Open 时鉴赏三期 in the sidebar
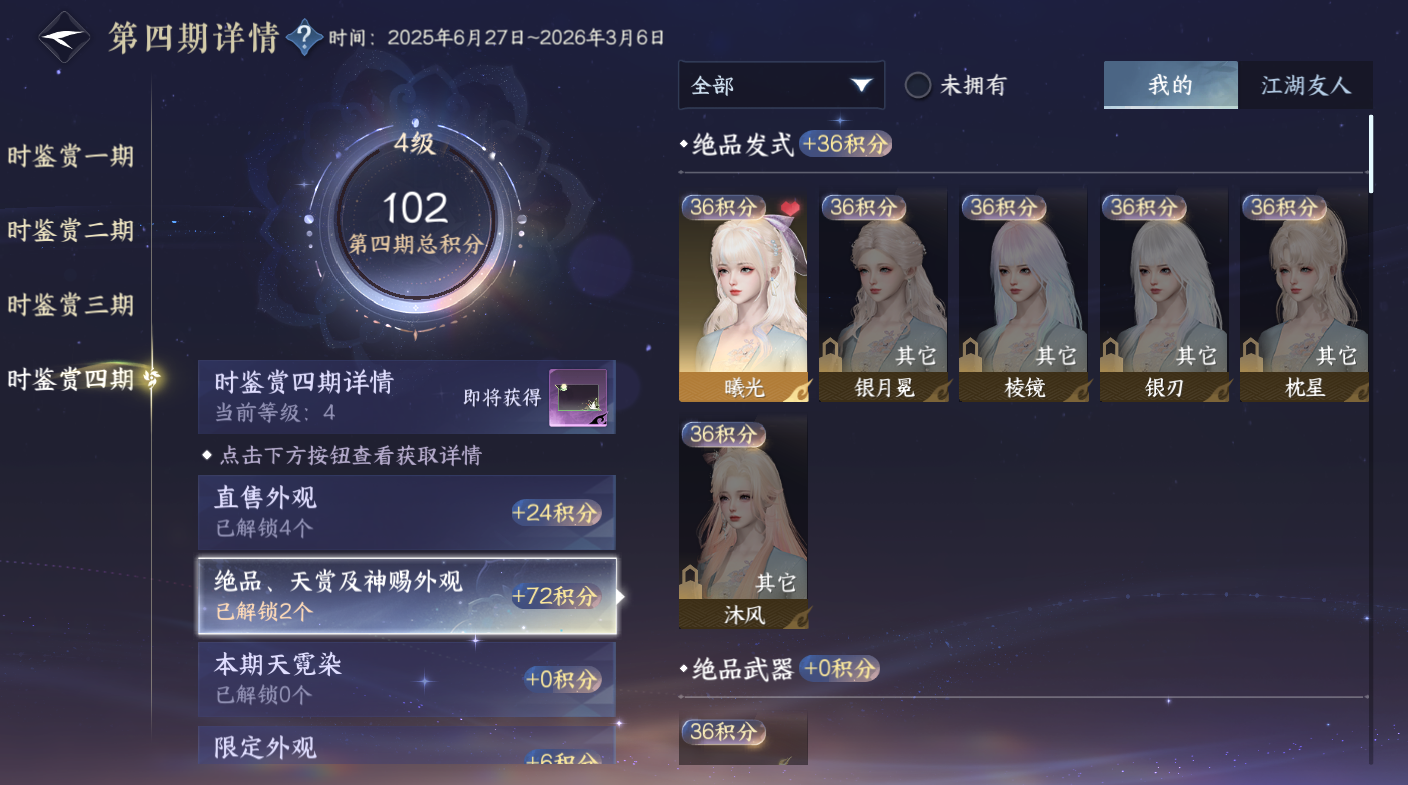 point(71,305)
